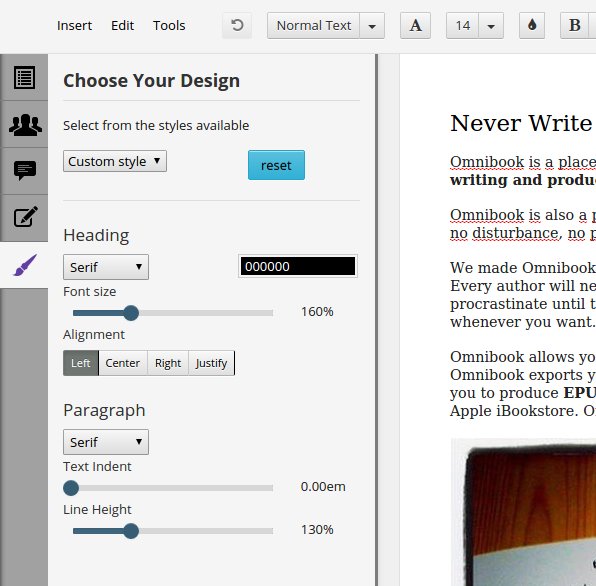Image resolution: width=596 pixels, height=586 pixels.
Task: Click the undo arrow toolbar icon
Action: pos(237,25)
